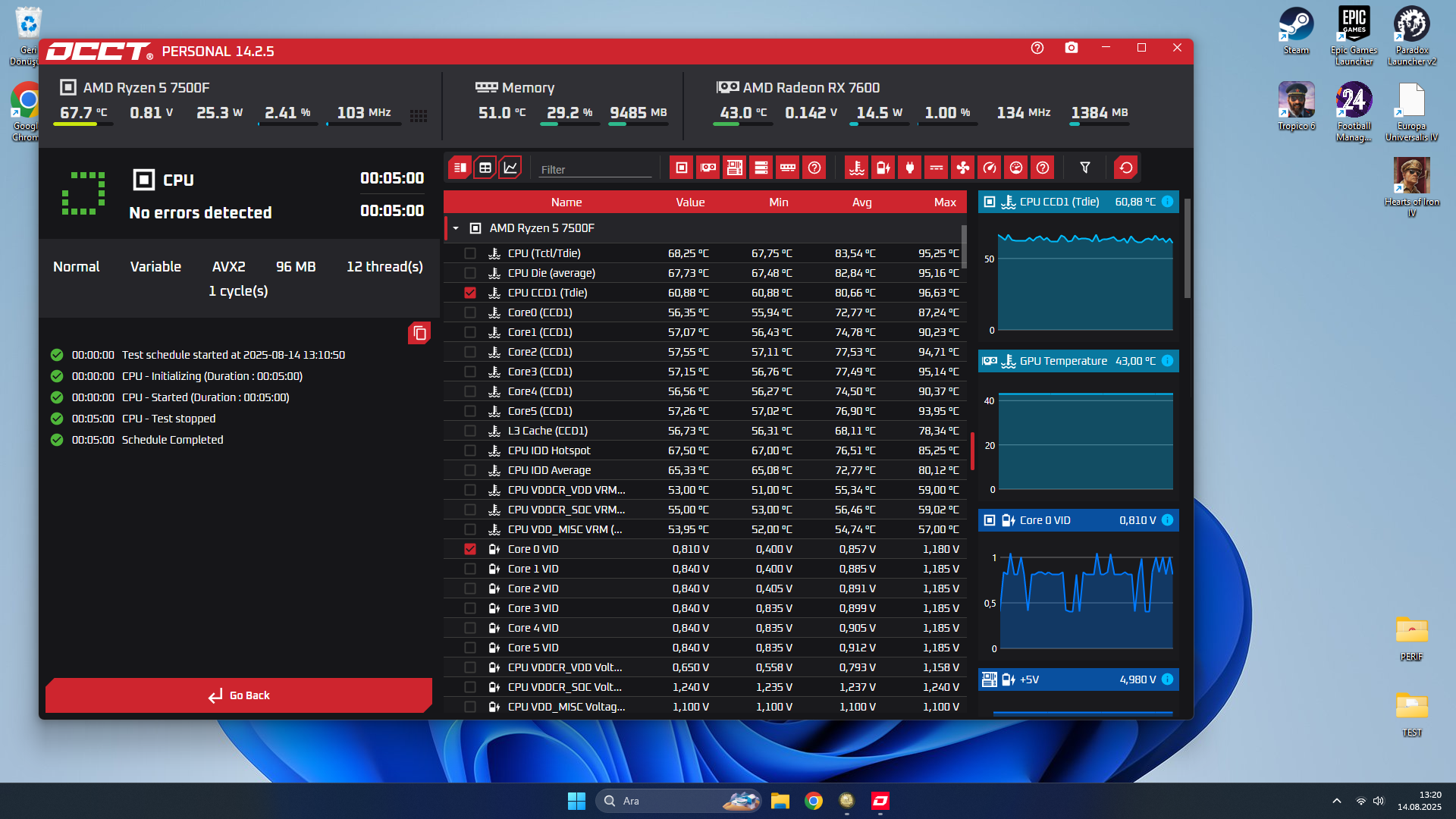Image resolution: width=1456 pixels, height=819 pixels.
Task: Open GPU Temperature graph info
Action: [x=1168, y=361]
